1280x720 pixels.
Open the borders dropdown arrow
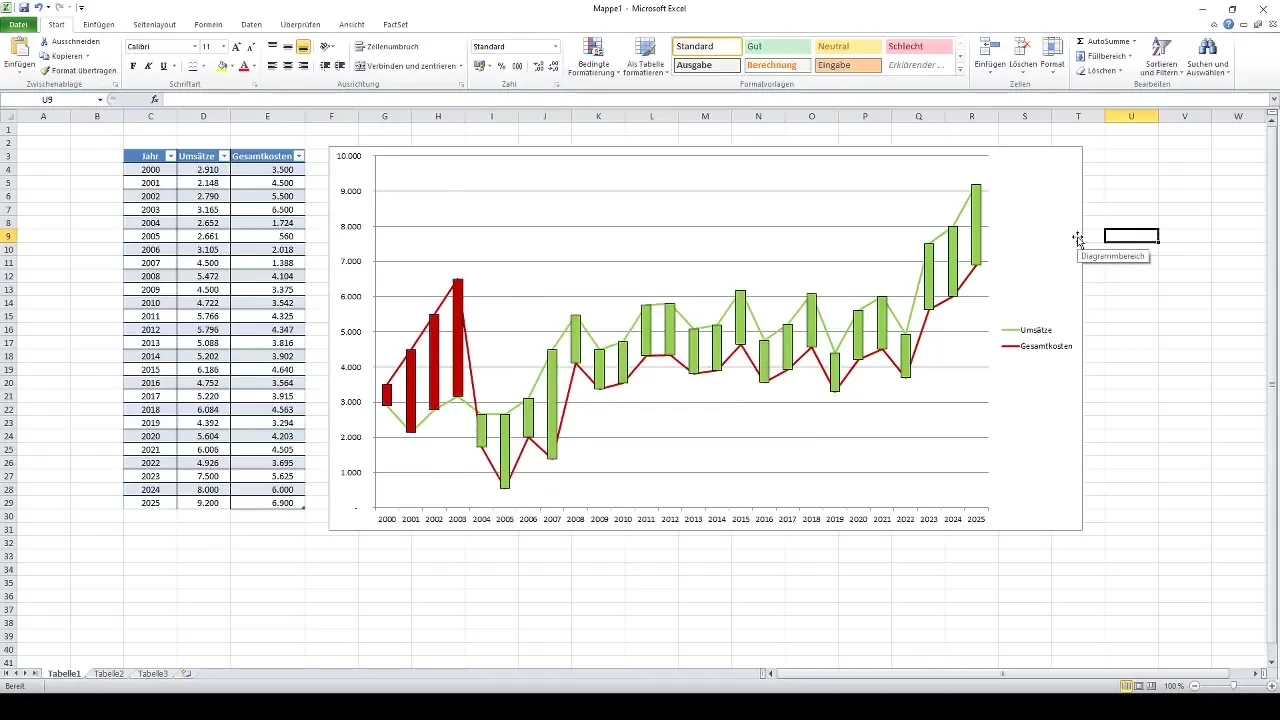pyautogui.click(x=206, y=66)
